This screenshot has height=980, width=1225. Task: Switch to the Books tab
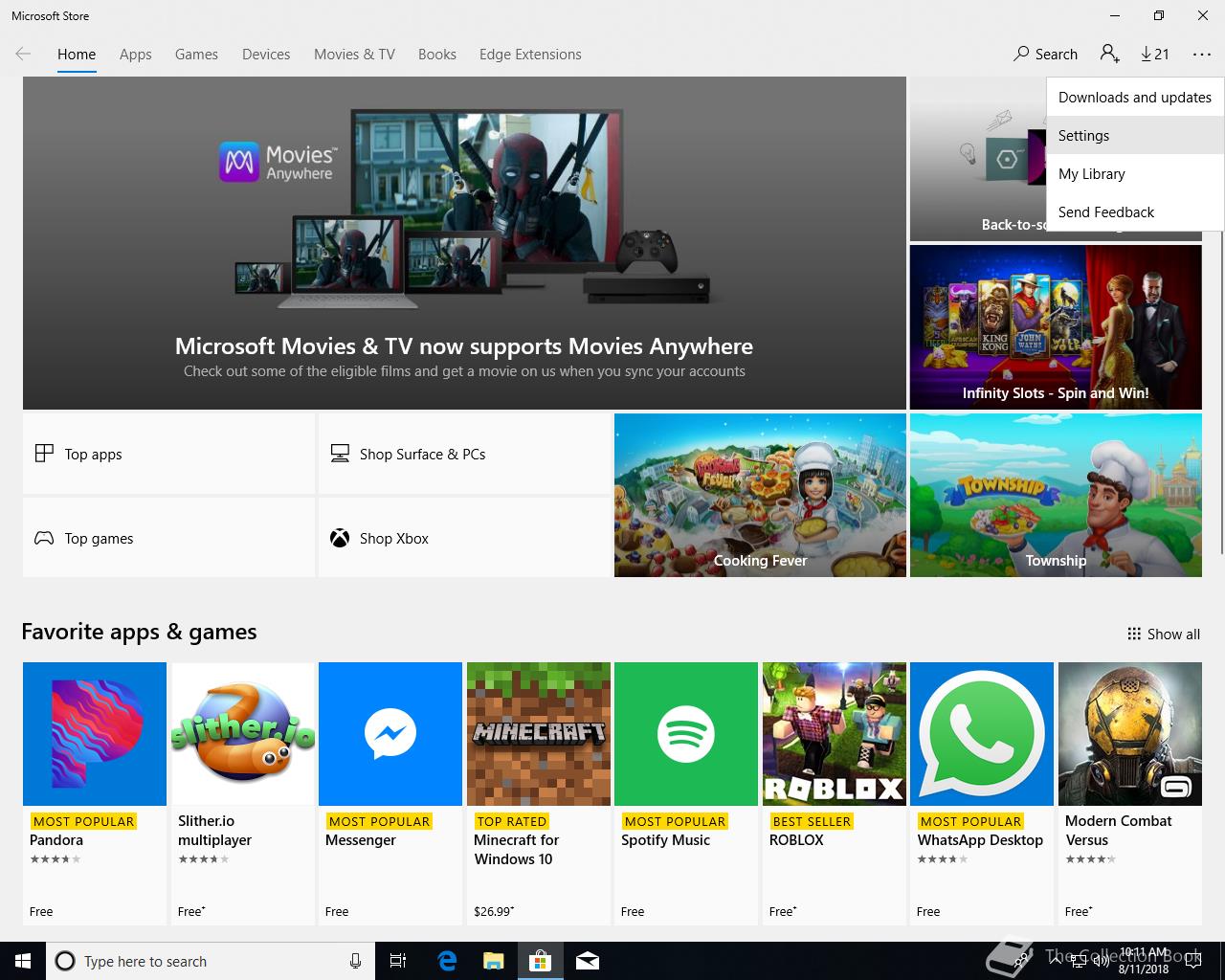[x=437, y=55]
